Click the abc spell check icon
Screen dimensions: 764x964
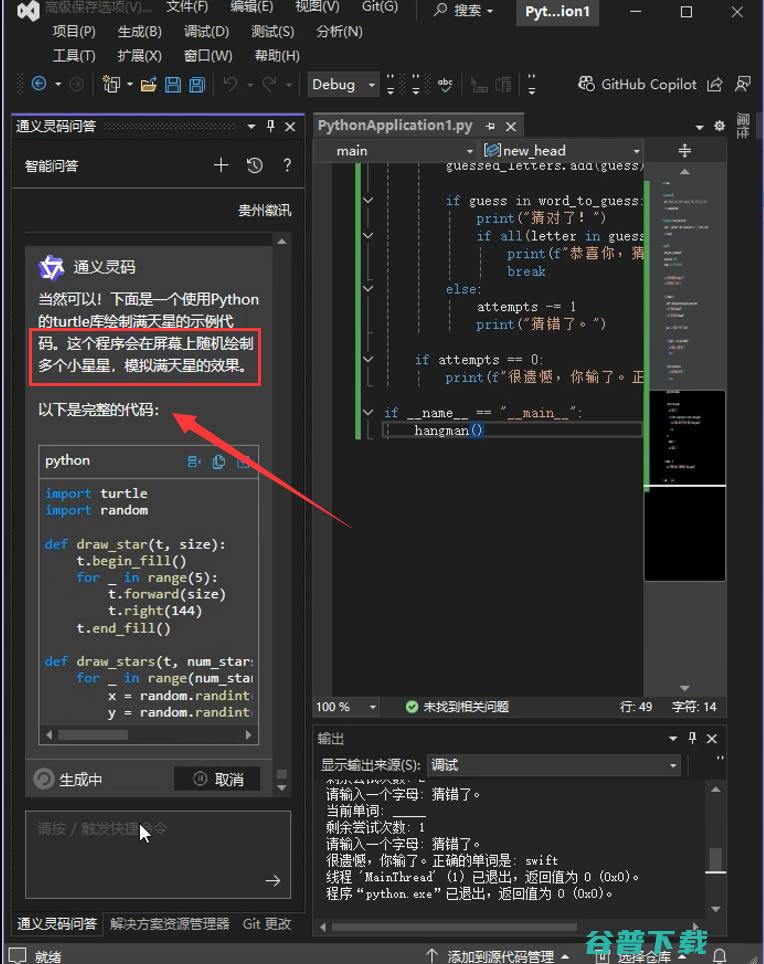tap(445, 84)
